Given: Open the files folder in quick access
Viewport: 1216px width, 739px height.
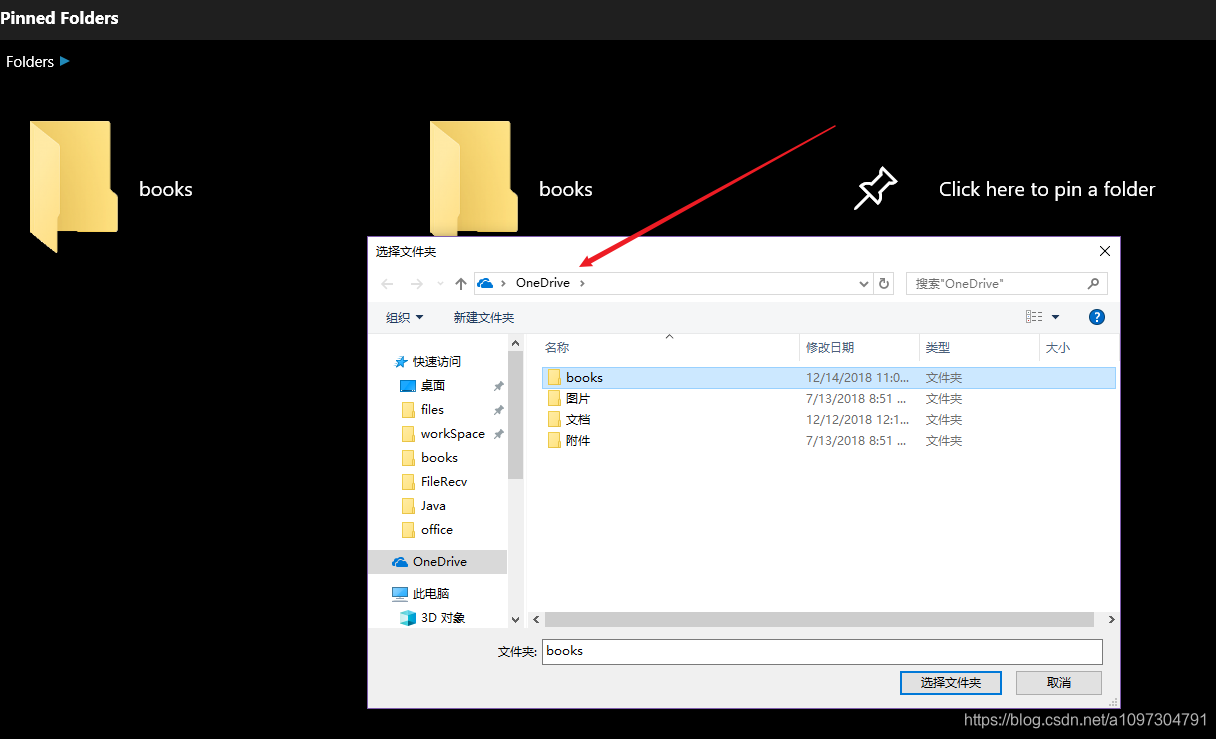Looking at the screenshot, I should click(423, 410).
